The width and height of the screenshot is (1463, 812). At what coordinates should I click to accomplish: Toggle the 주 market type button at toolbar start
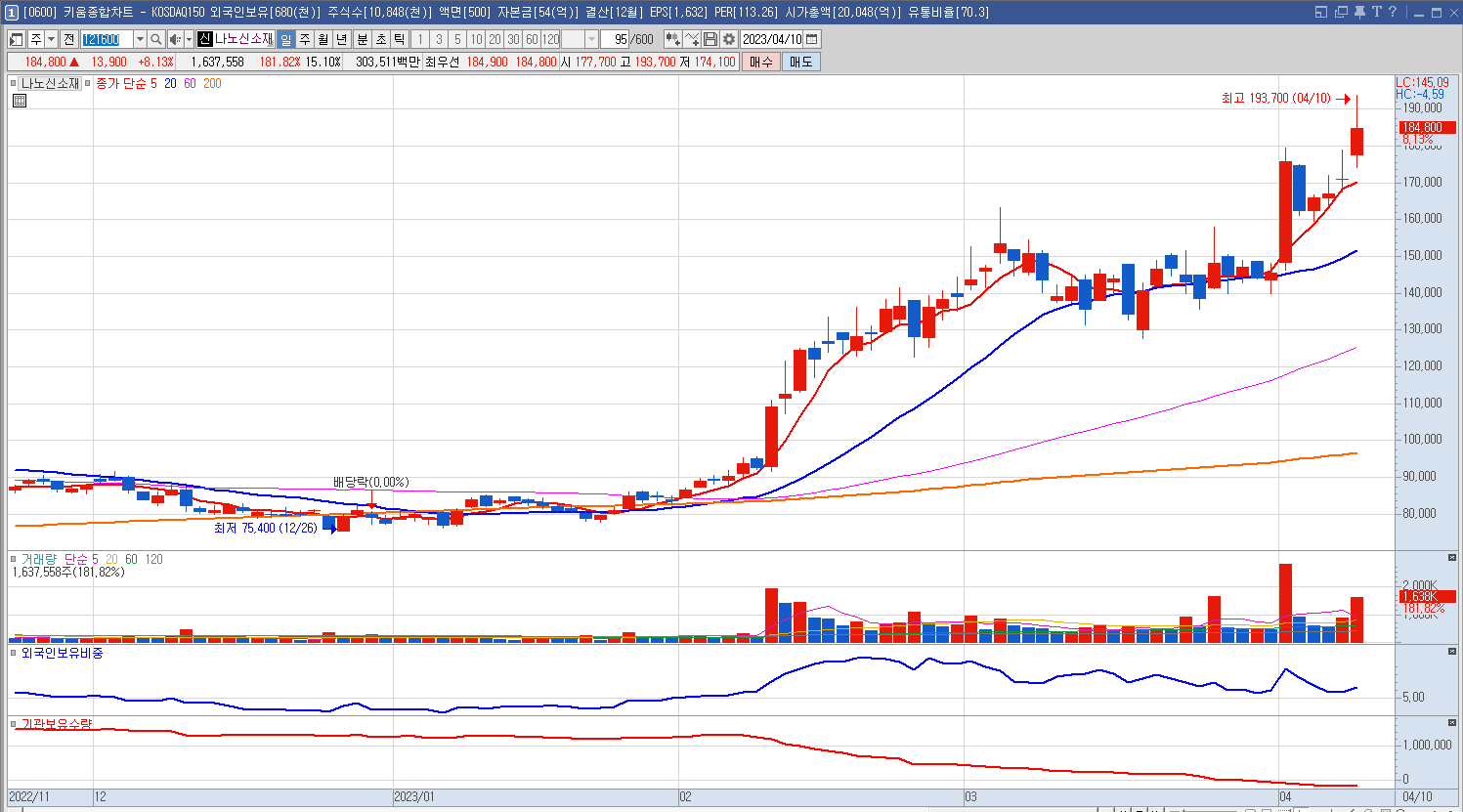pyautogui.click(x=36, y=39)
